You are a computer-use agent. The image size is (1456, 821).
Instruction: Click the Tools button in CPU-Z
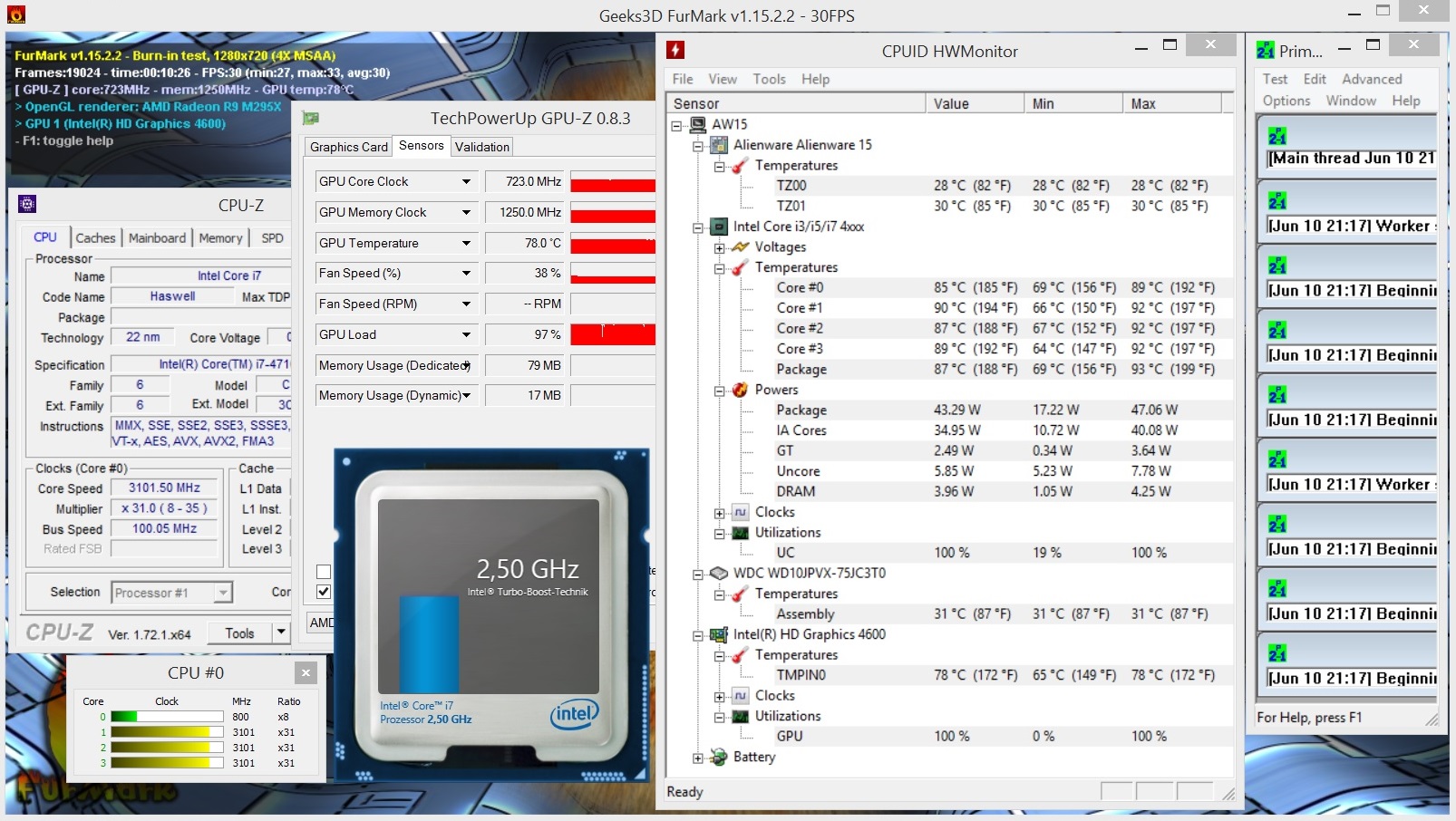coord(239,633)
